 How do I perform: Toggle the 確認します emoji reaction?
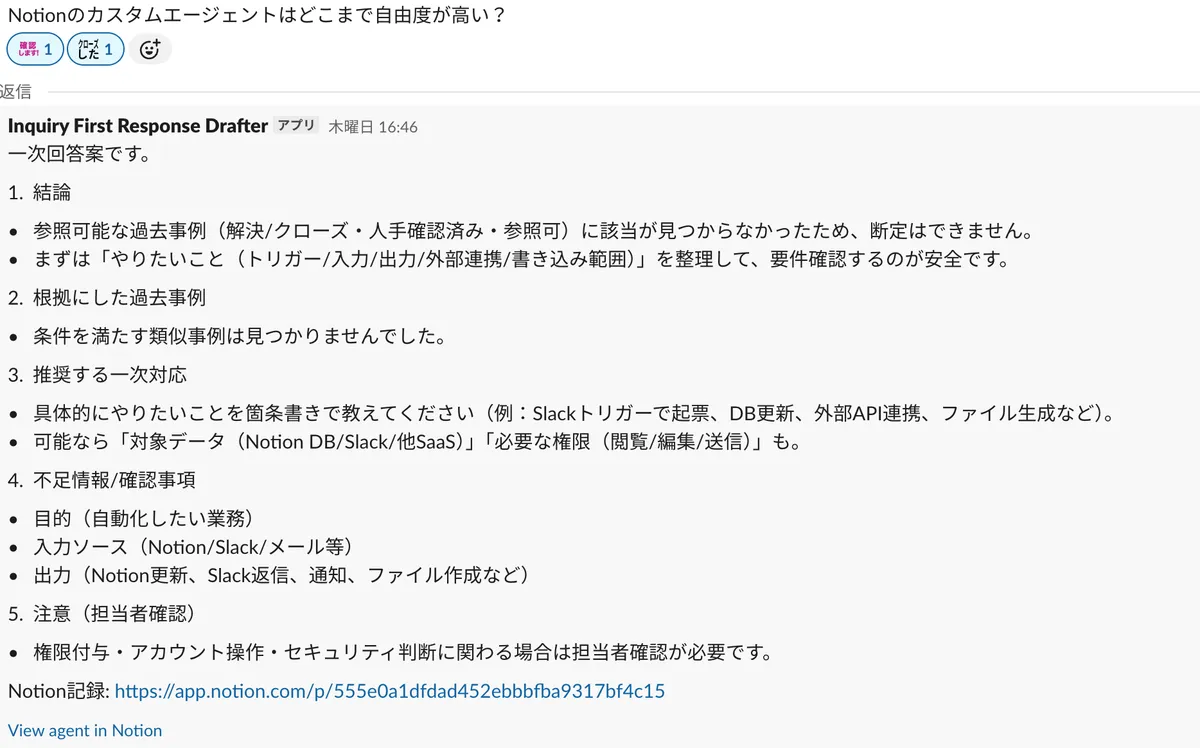tap(35, 48)
